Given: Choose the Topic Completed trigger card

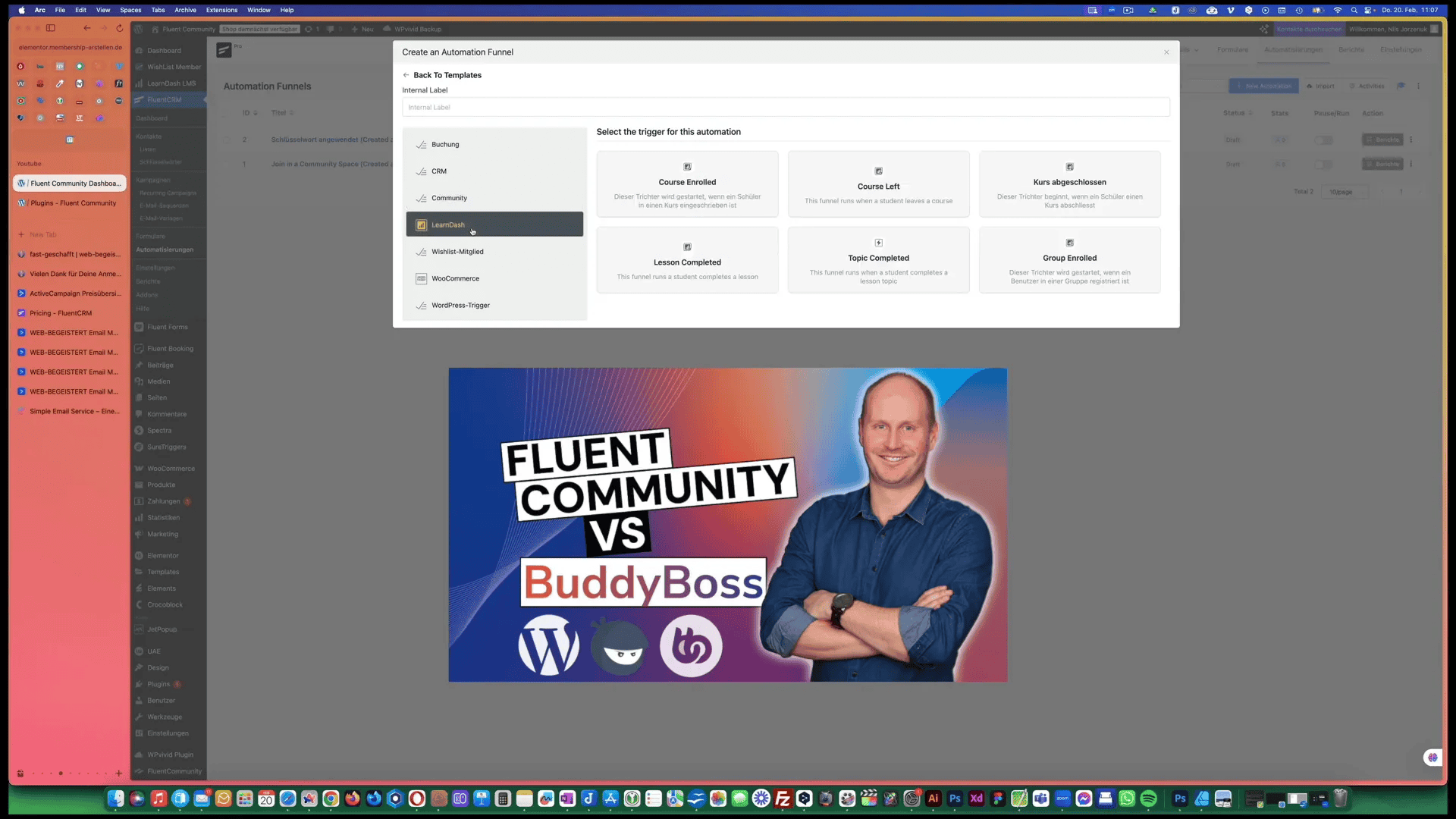Looking at the screenshot, I should [x=878, y=260].
